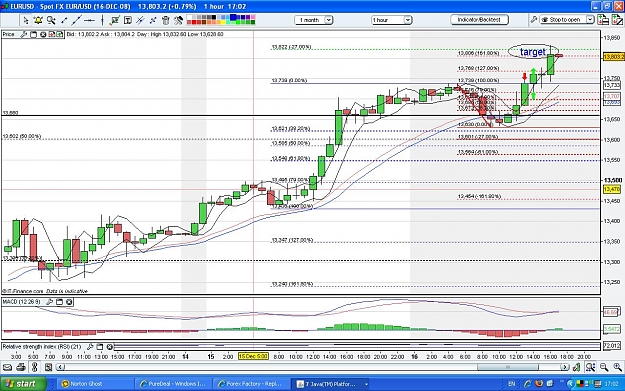625x391 pixels.
Task: Open RSI indicator wrench settings
Action: click(90, 347)
